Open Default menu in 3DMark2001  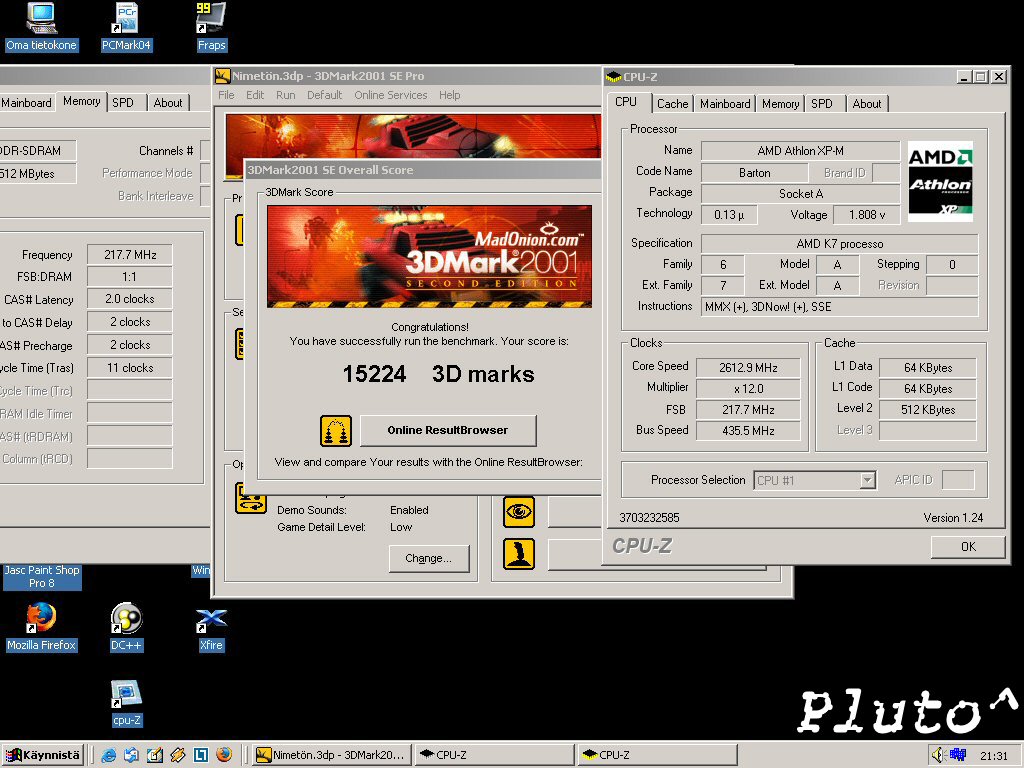coord(325,95)
